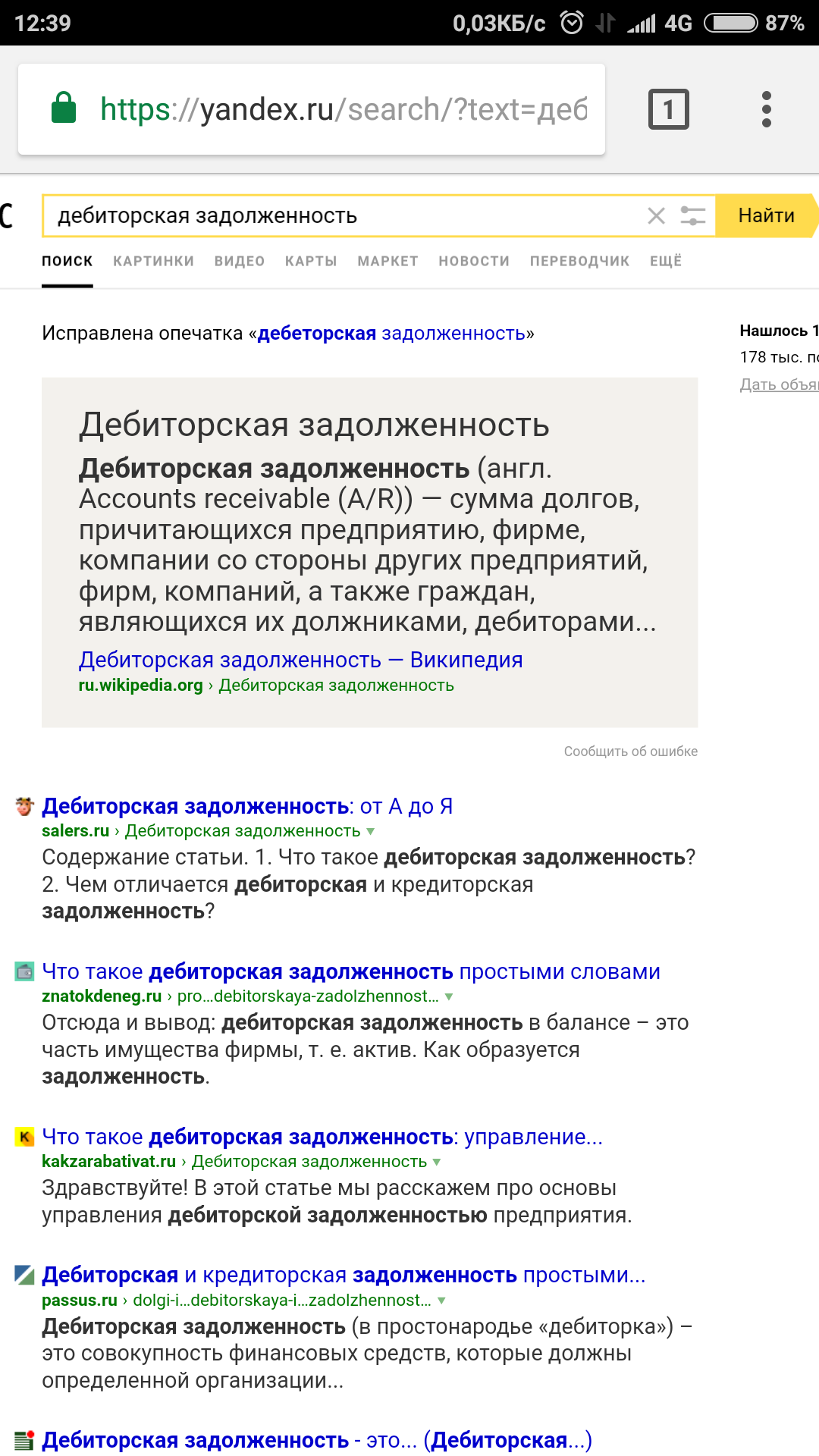Open the browser tab switcher

(x=668, y=109)
